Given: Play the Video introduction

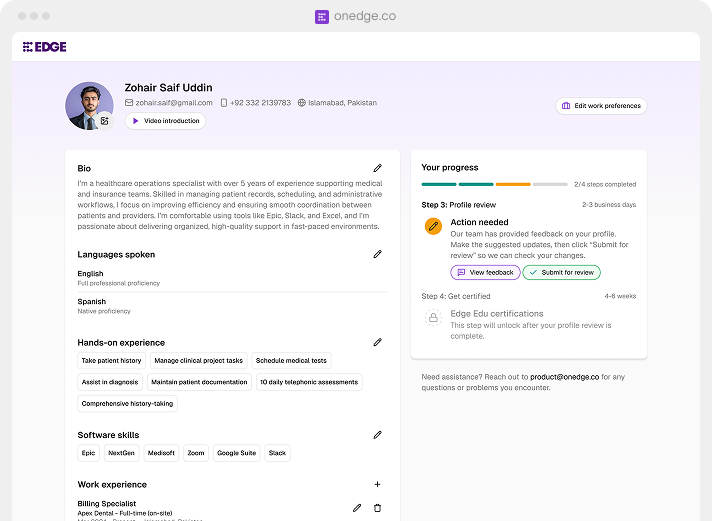Looking at the screenshot, I should 165,121.
